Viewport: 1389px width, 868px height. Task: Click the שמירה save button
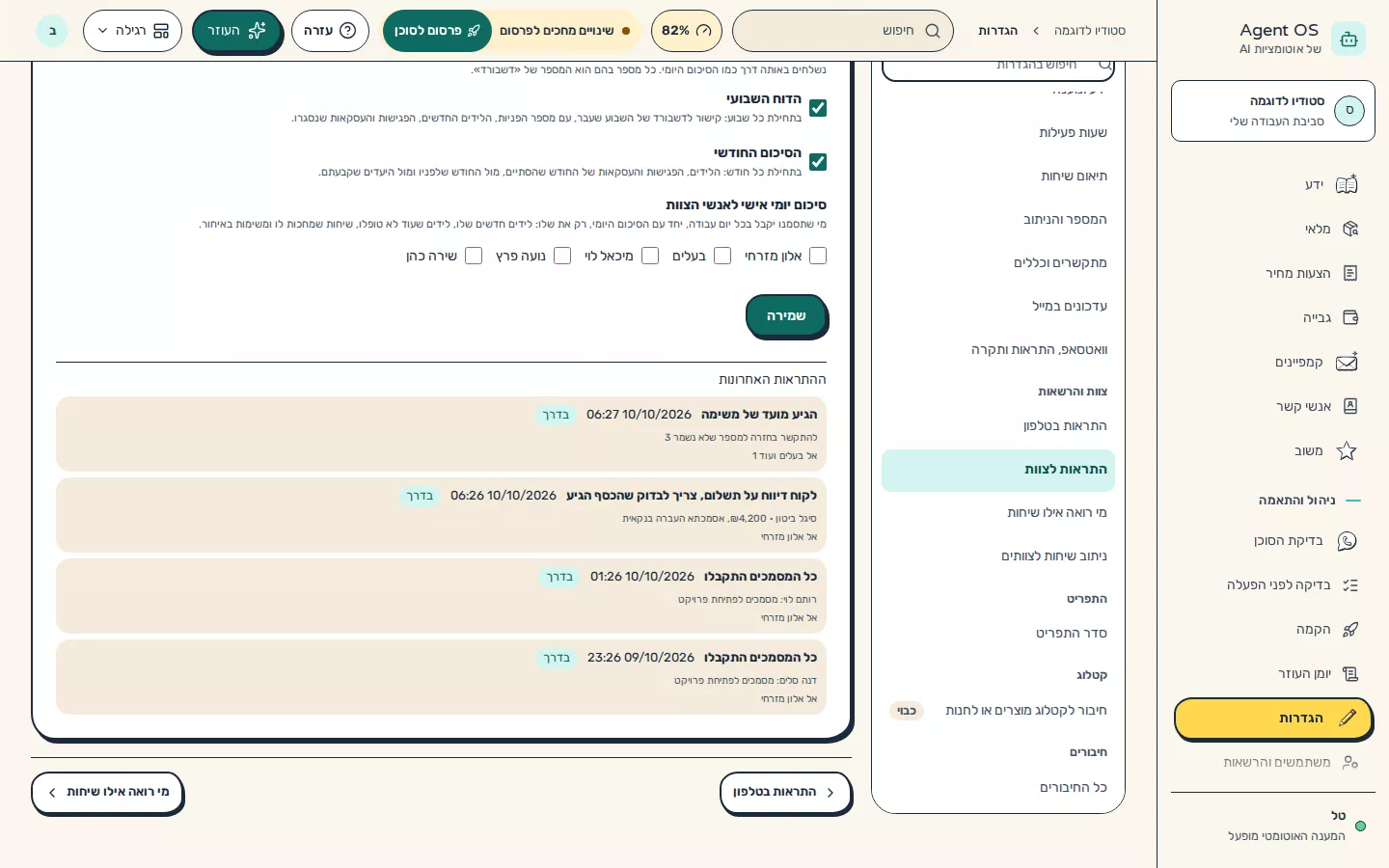coord(786,315)
